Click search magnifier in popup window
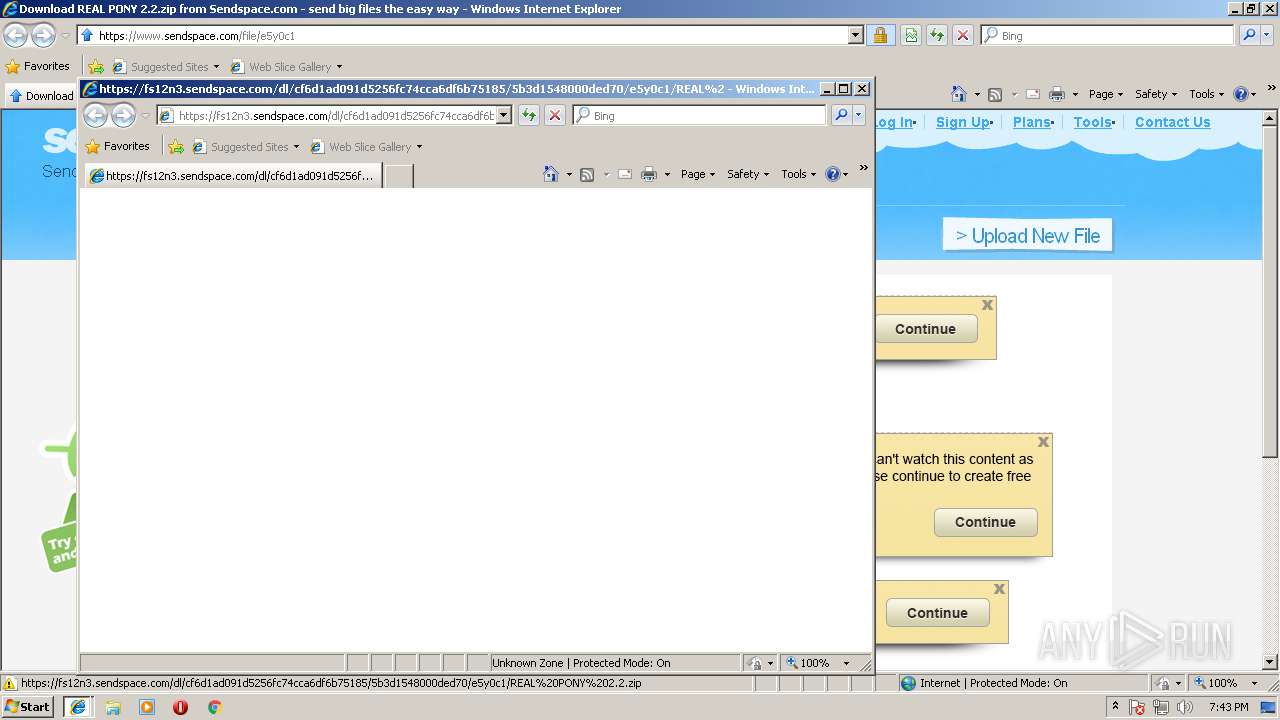Image resolution: width=1280 pixels, height=720 pixels. [x=842, y=116]
